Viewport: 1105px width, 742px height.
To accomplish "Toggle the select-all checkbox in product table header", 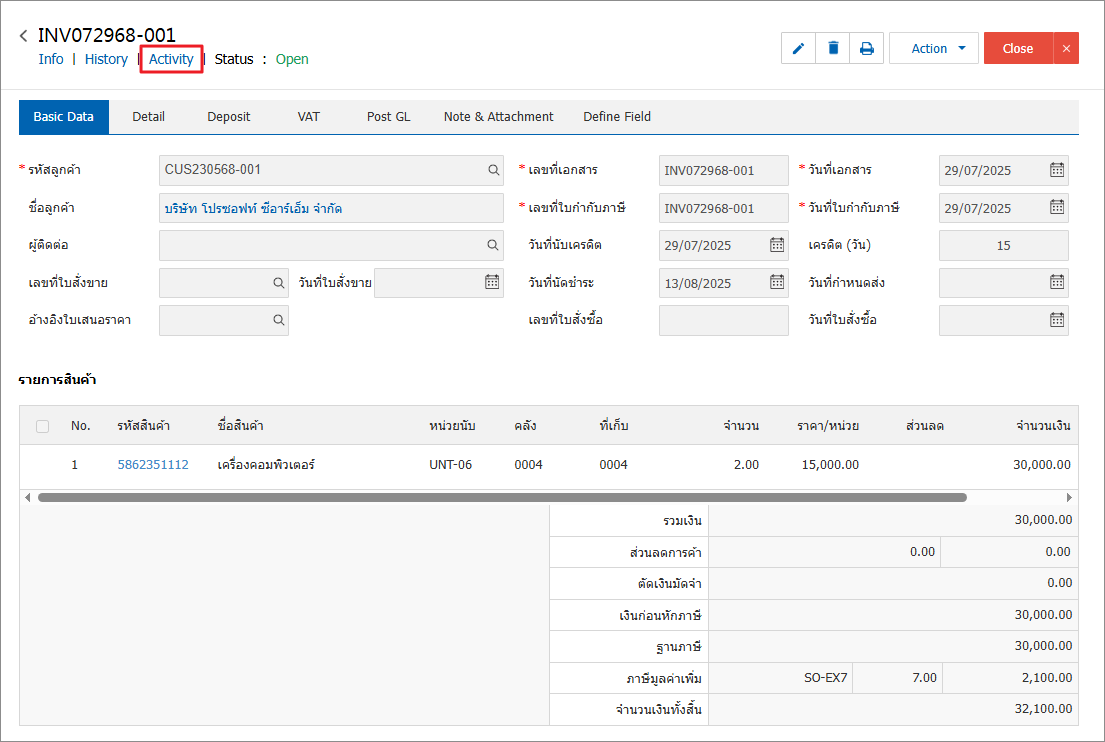I will click(x=42, y=426).
